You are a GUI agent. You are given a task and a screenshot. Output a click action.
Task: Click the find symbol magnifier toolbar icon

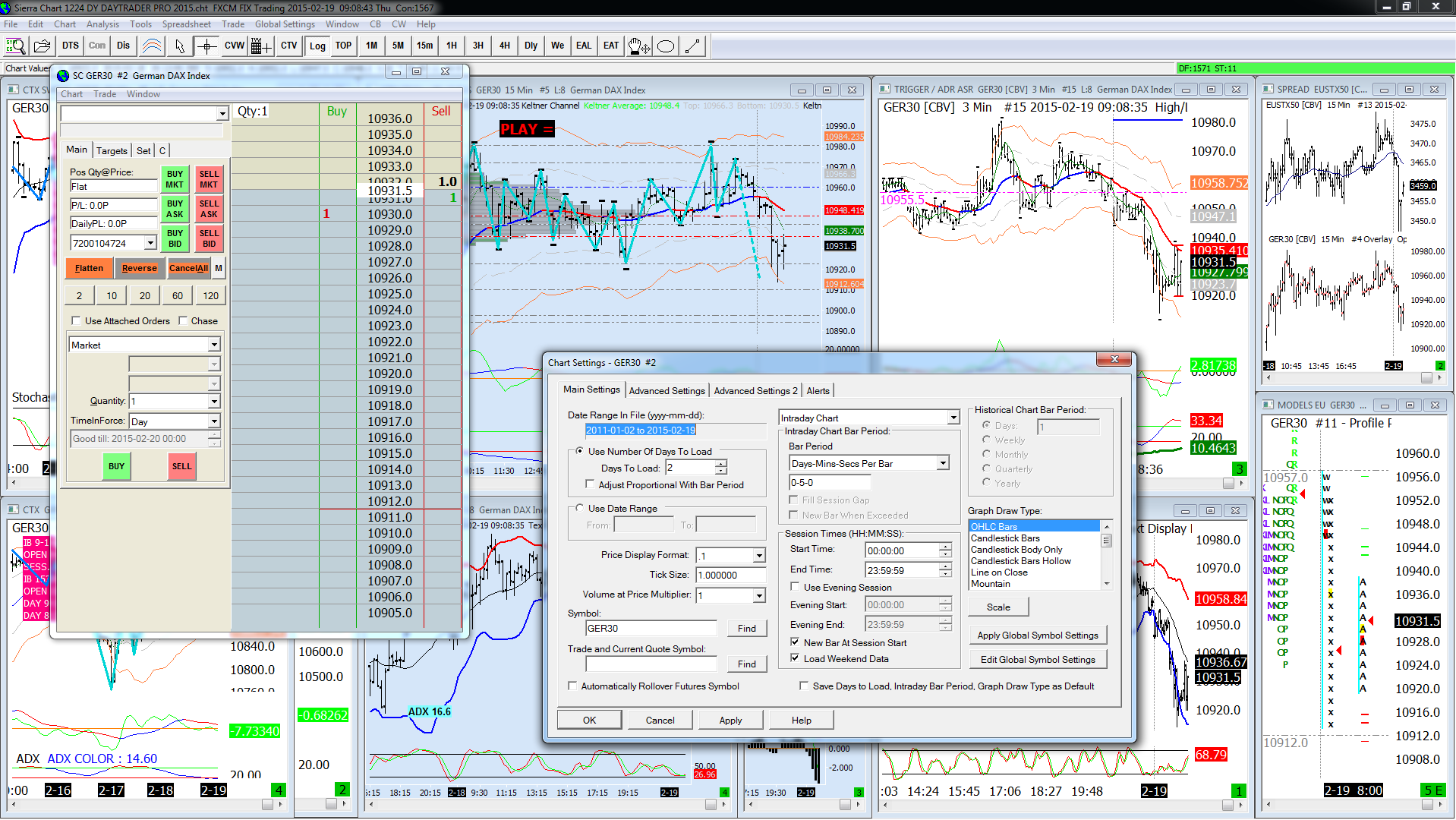click(15, 46)
